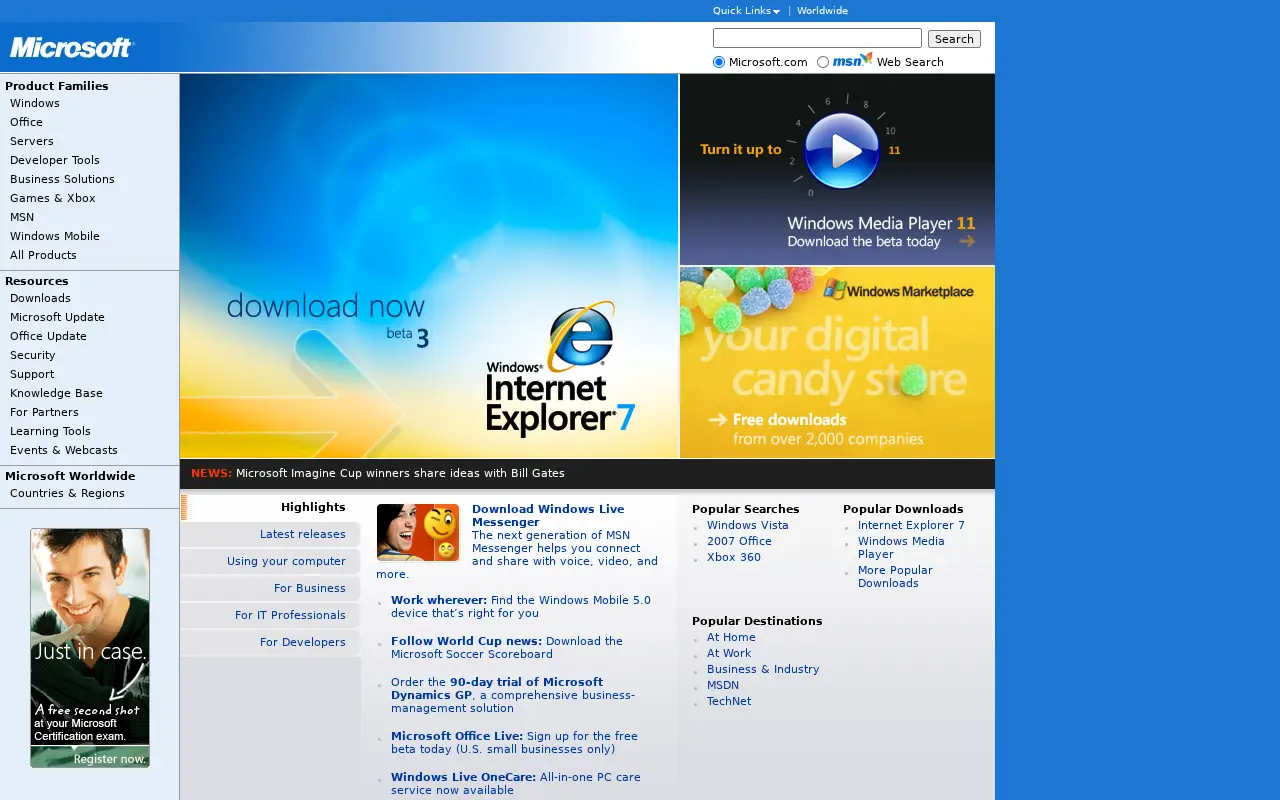Open Windows in Product Families

(x=35, y=103)
